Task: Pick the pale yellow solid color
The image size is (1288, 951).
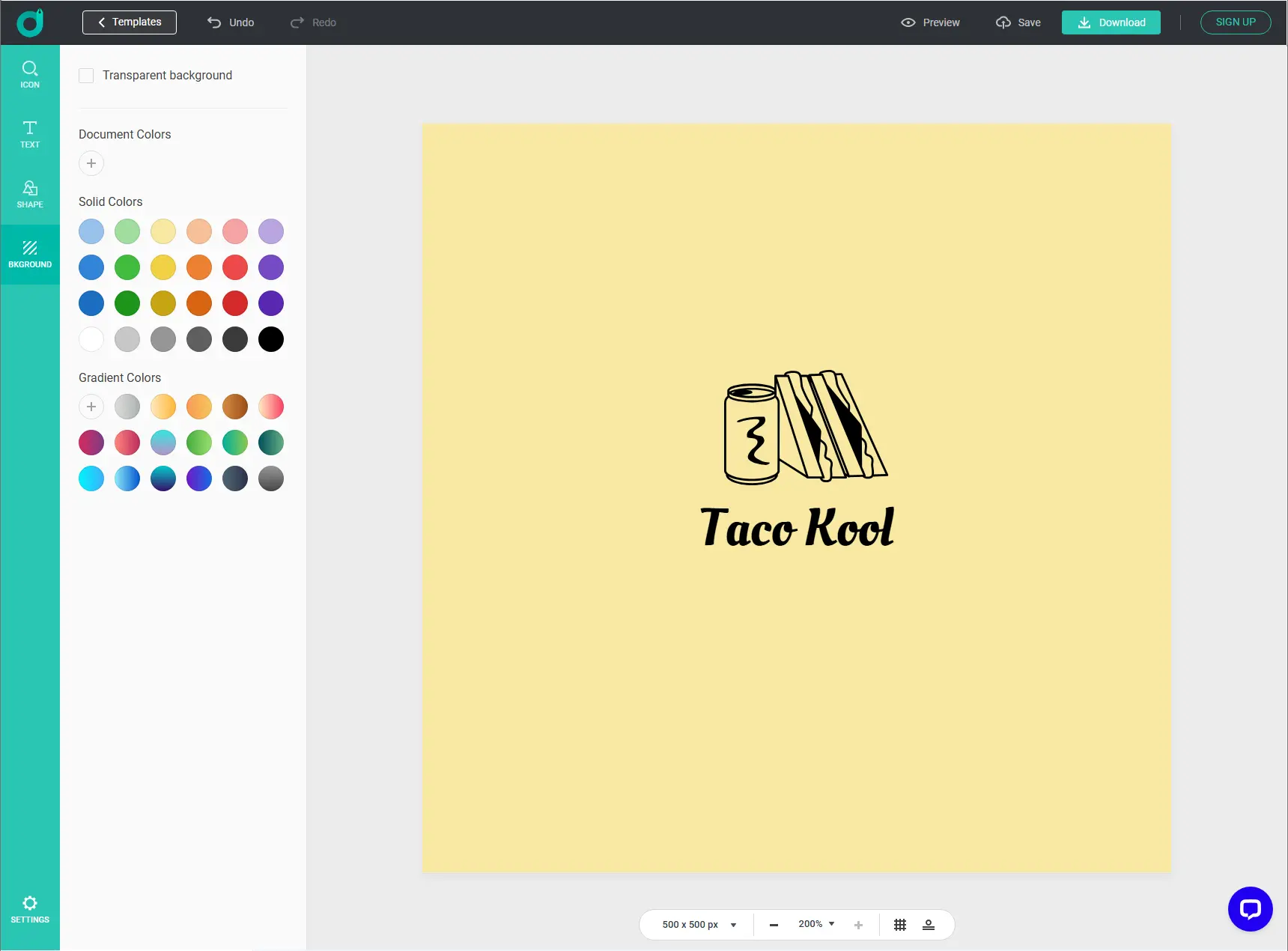Action: click(163, 231)
